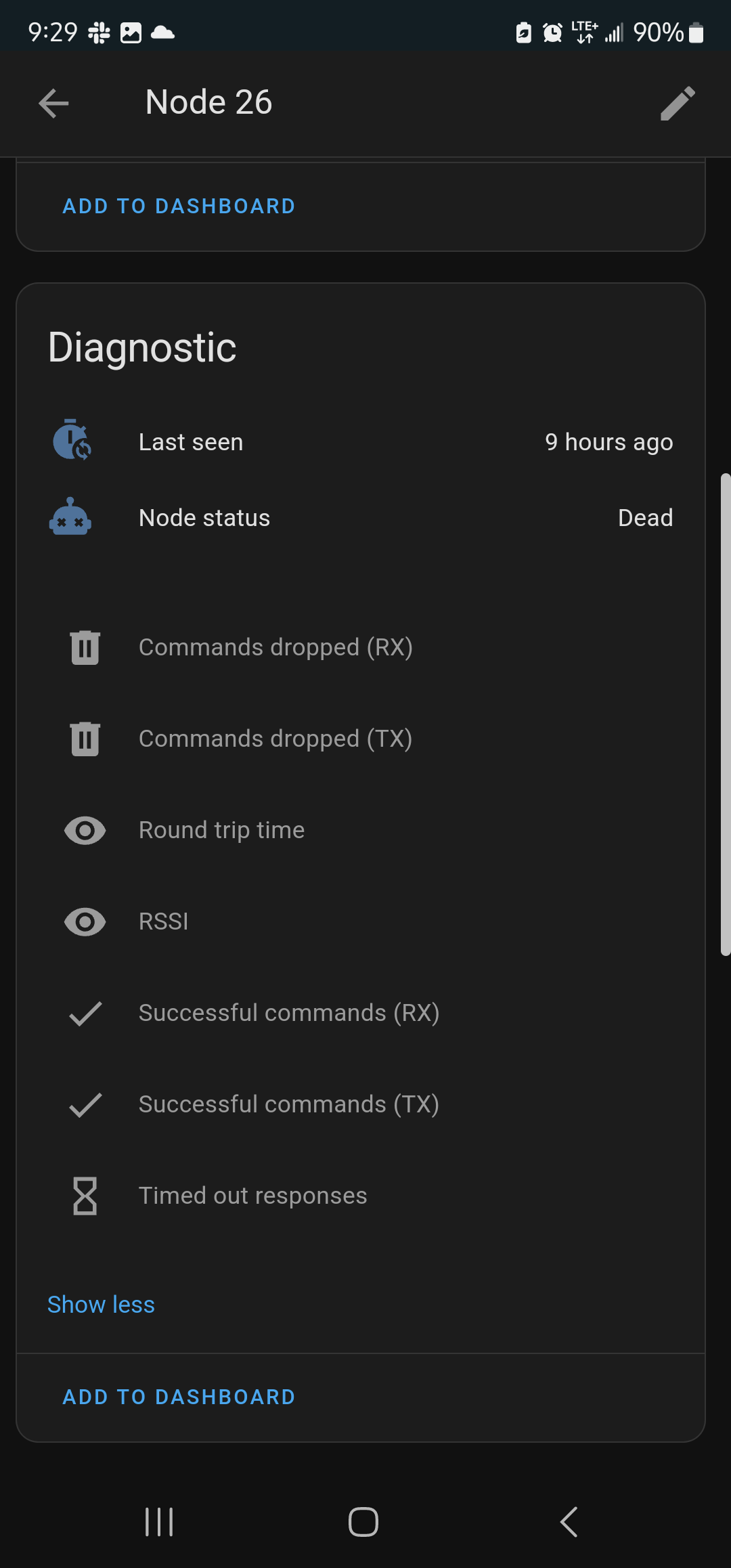Viewport: 731px width, 1568px height.
Task: Collapse the list with Show less
Action: [102, 1305]
